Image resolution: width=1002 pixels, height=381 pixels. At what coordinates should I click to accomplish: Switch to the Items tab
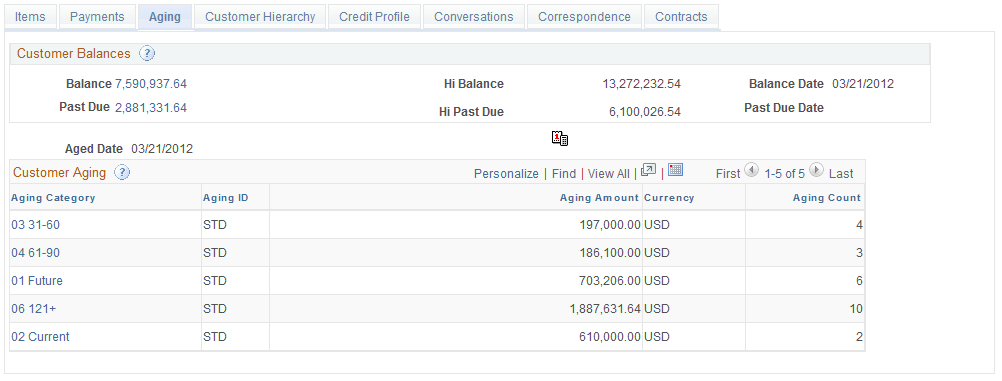(x=30, y=17)
